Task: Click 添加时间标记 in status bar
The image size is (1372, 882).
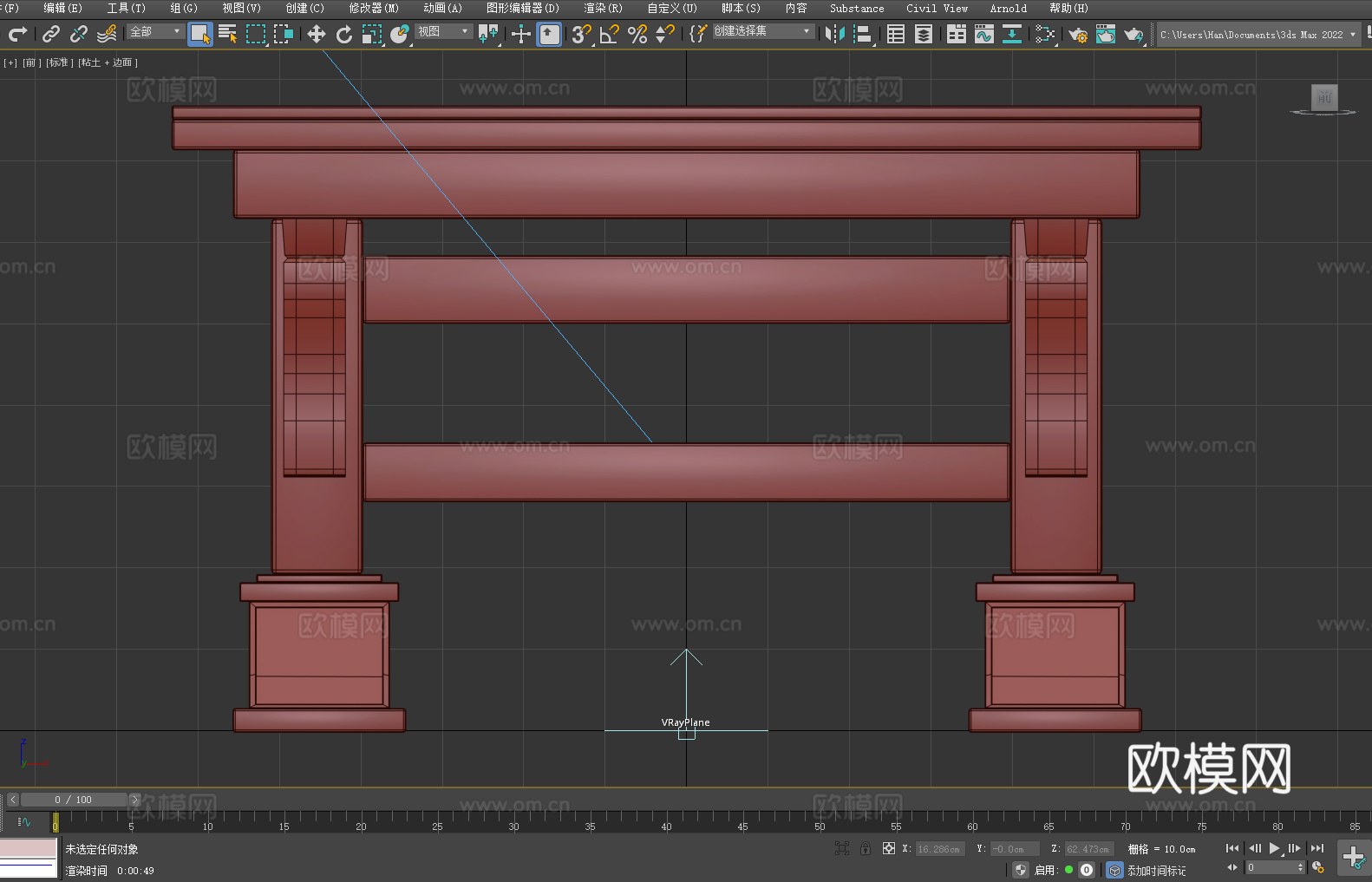Action: 1156,870
